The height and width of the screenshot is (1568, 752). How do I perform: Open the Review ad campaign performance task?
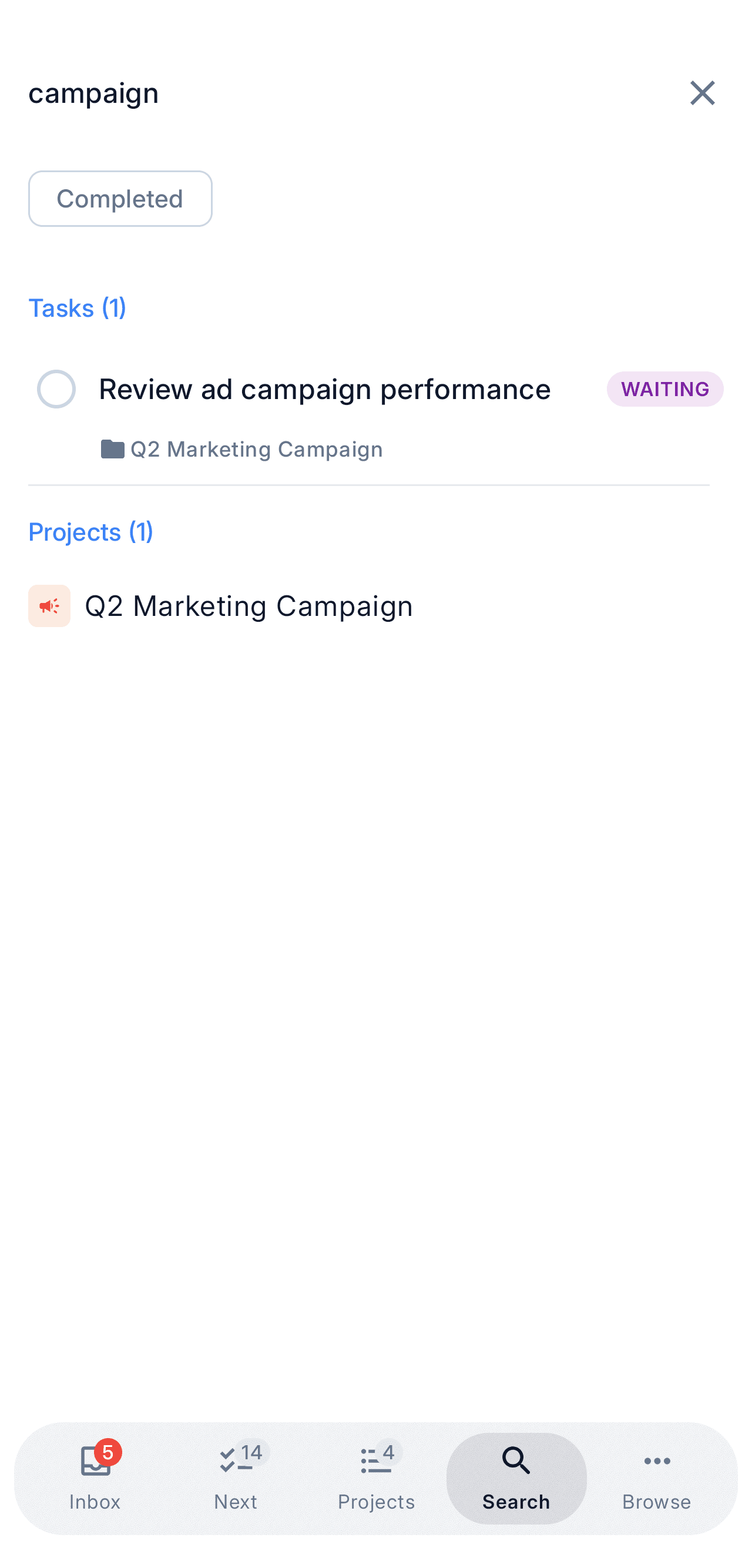(325, 389)
